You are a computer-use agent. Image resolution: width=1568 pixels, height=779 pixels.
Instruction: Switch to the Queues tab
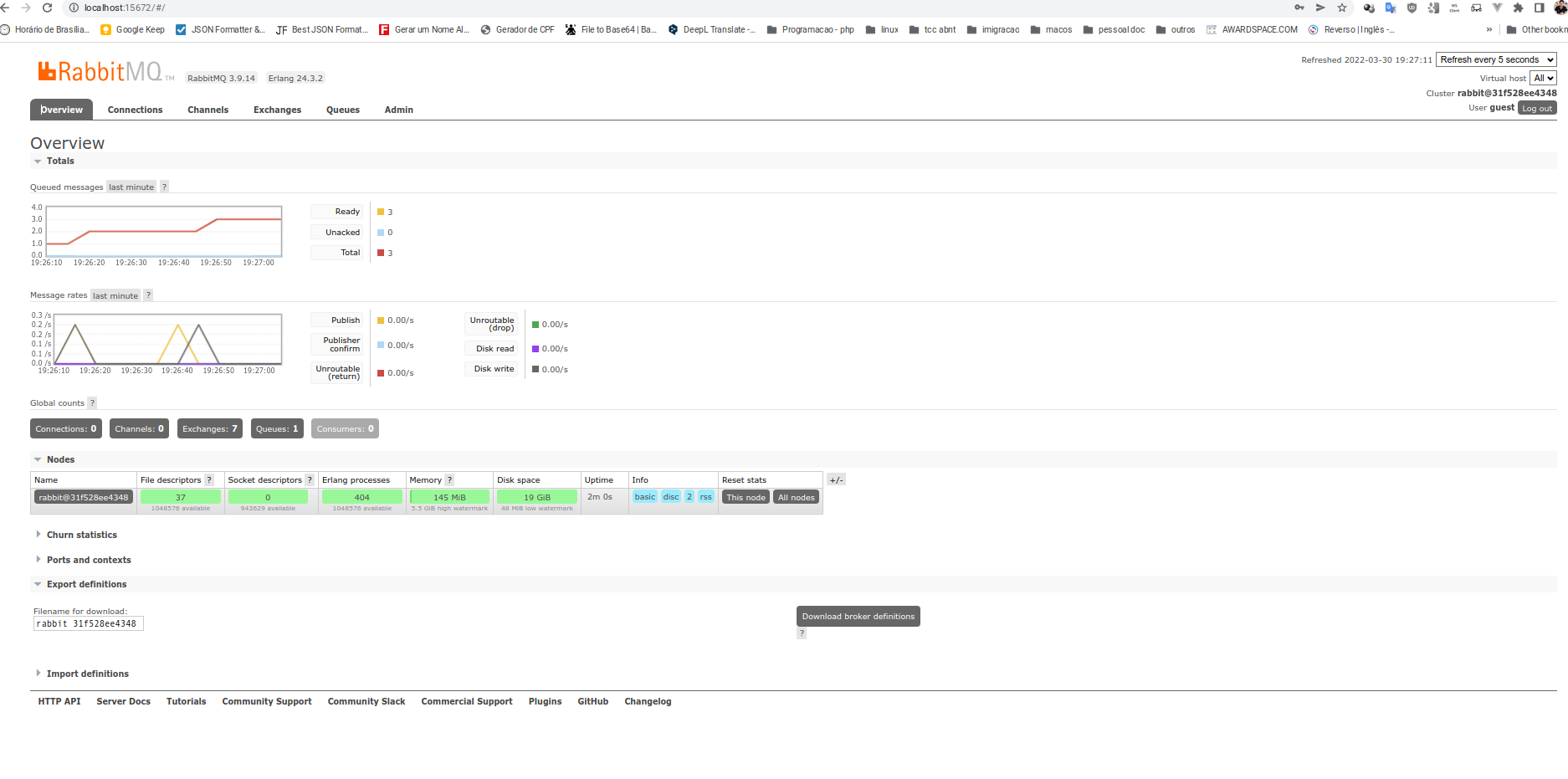[x=343, y=110]
